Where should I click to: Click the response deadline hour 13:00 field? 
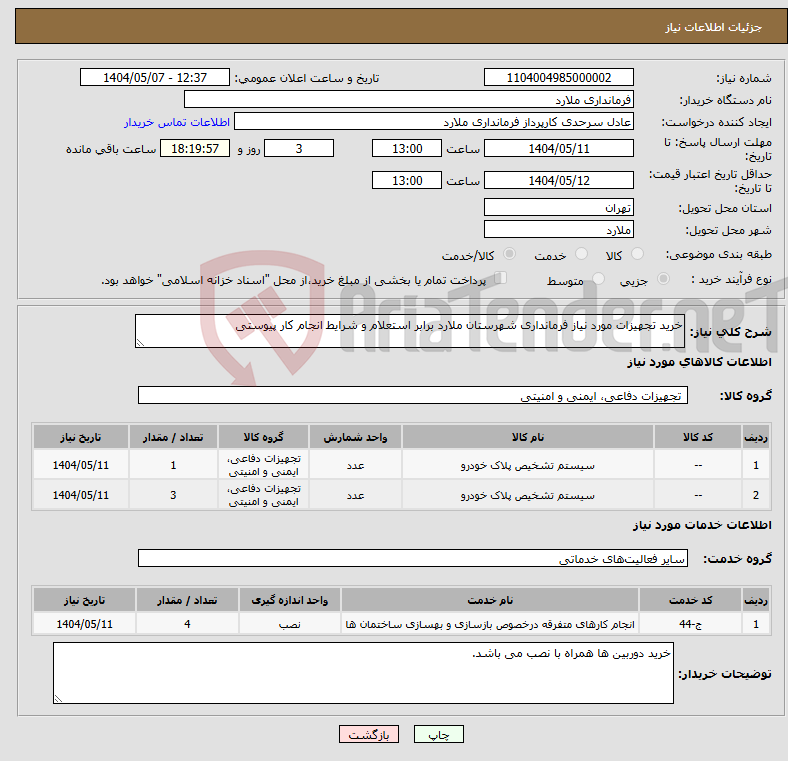407,149
